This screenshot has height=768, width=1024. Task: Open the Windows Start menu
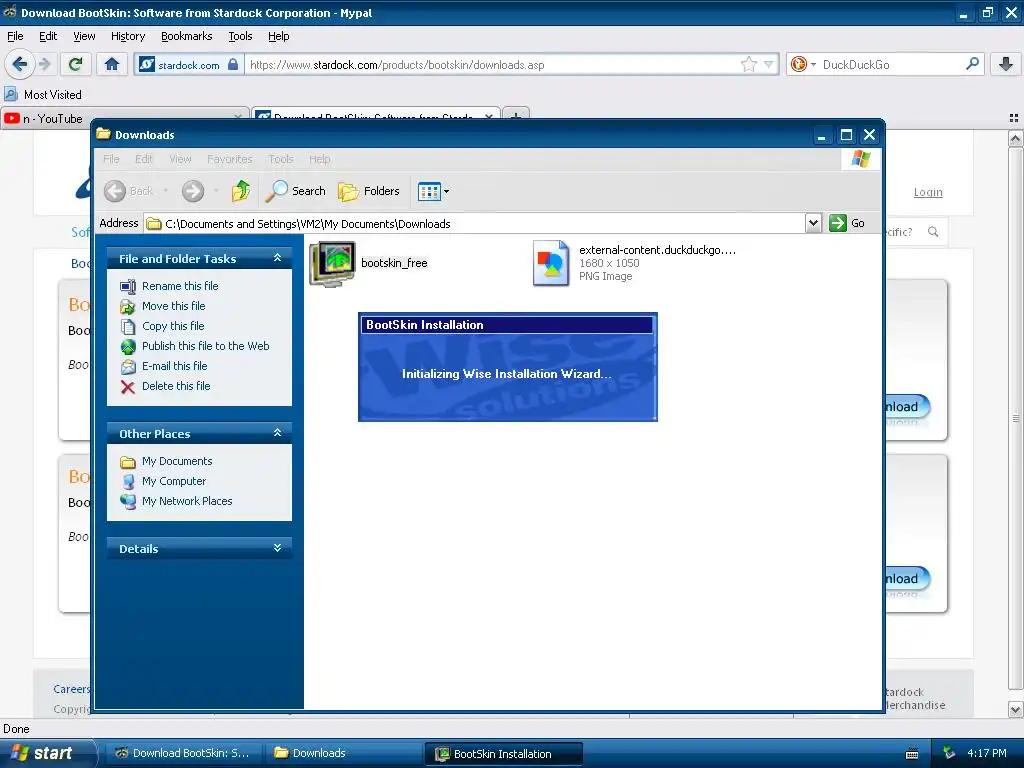click(47, 753)
